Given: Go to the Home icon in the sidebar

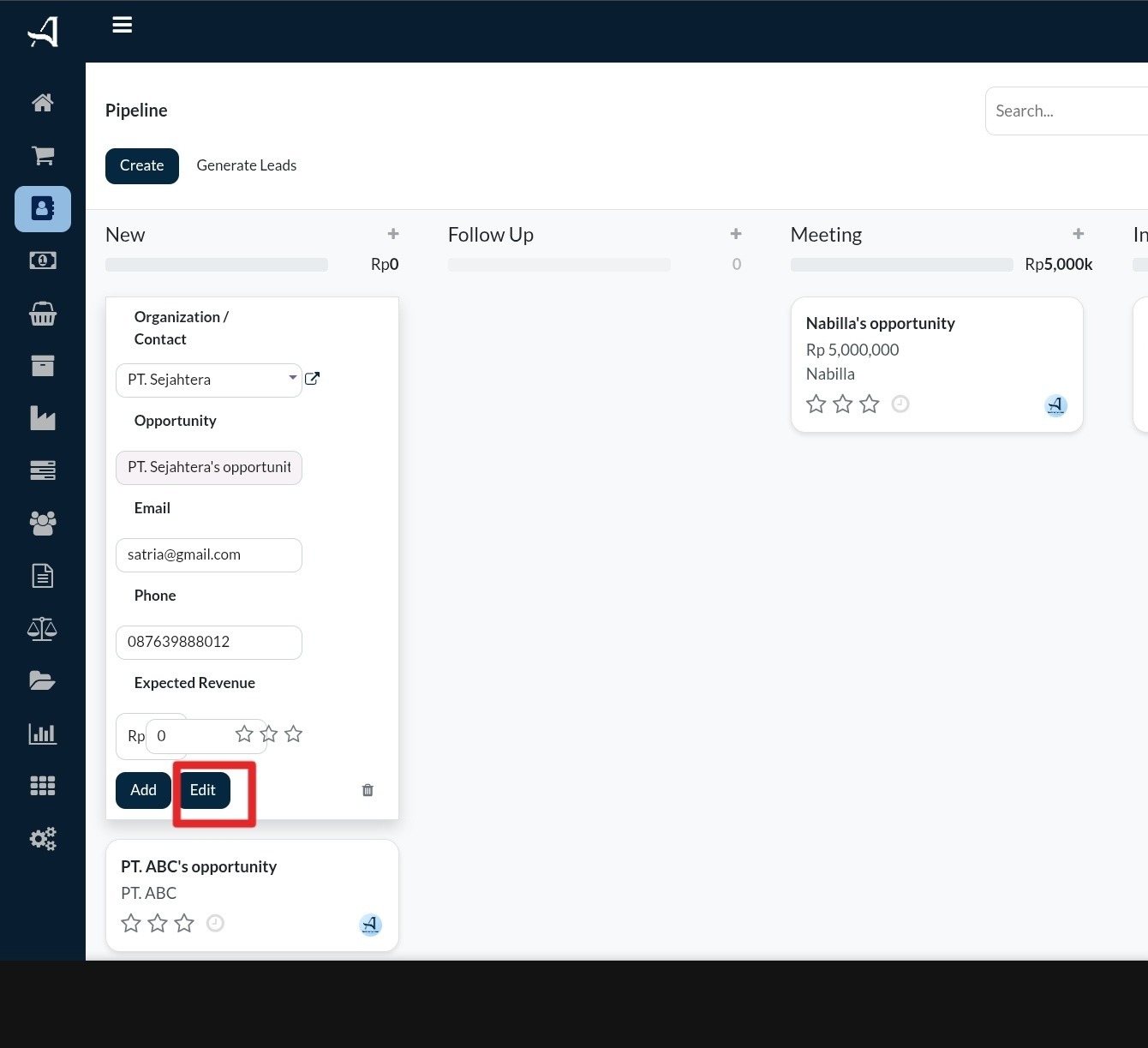Looking at the screenshot, I should tap(43, 103).
